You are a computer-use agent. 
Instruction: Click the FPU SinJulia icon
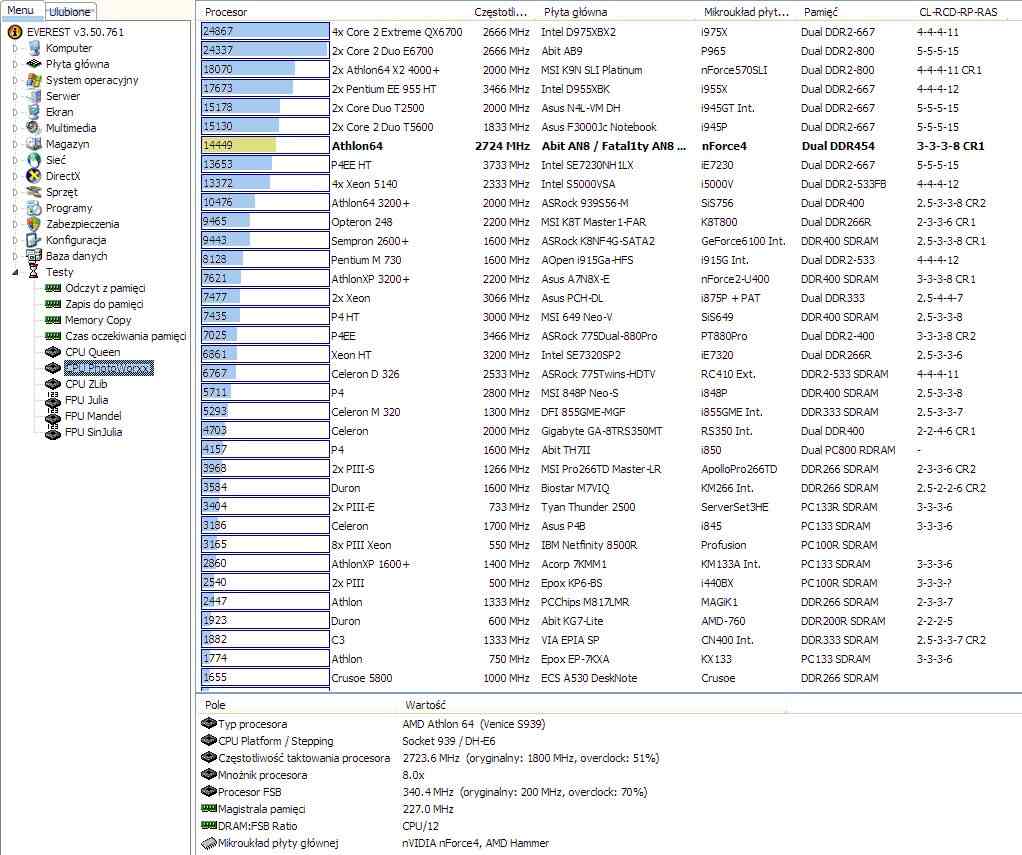coord(53,432)
